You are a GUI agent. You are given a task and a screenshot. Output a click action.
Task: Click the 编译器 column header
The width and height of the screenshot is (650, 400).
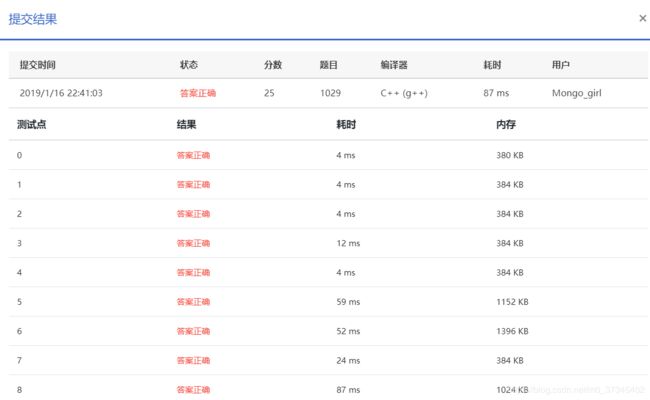394,65
